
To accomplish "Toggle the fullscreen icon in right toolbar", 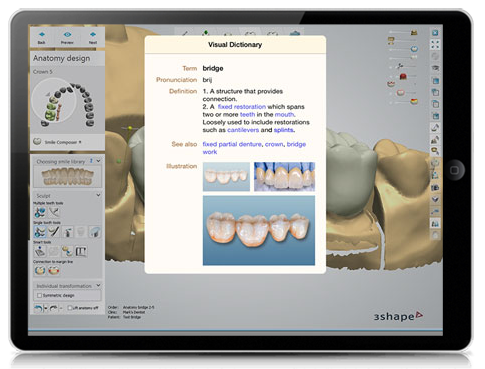I will pos(435,44).
